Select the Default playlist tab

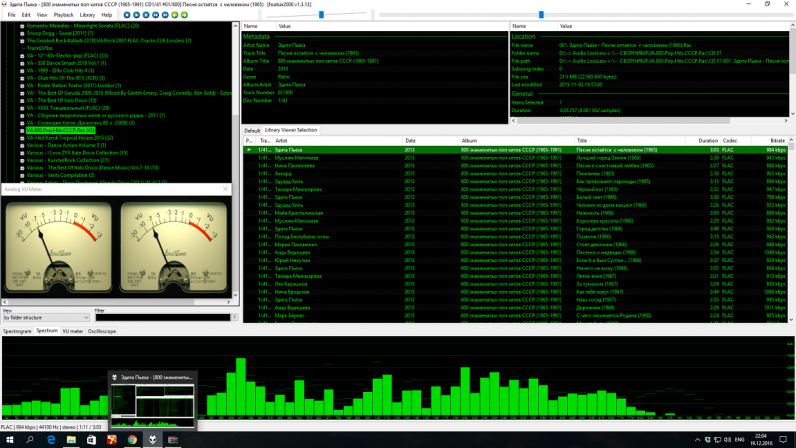pos(252,130)
